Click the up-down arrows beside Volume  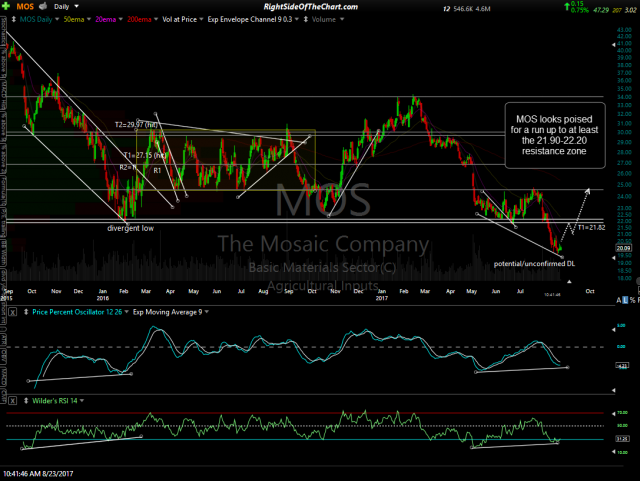tap(306, 19)
